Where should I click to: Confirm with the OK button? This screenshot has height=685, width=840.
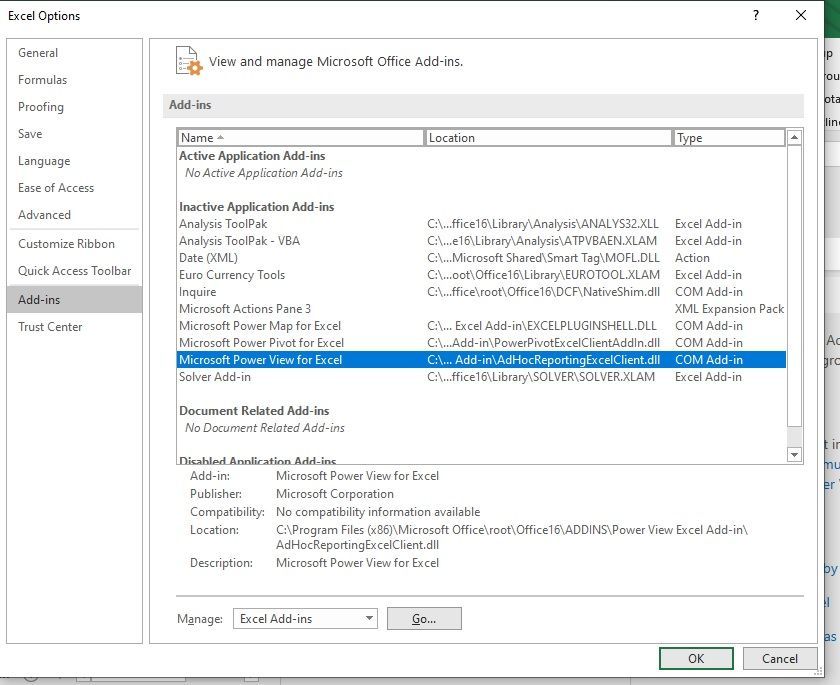696,659
